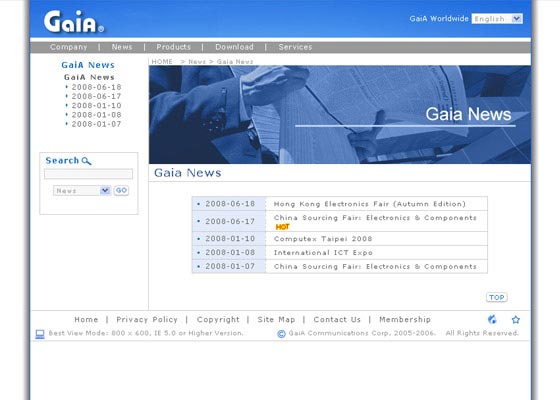Open Computex Taipei 2008 news link
The image size is (560, 400).
click(323, 239)
